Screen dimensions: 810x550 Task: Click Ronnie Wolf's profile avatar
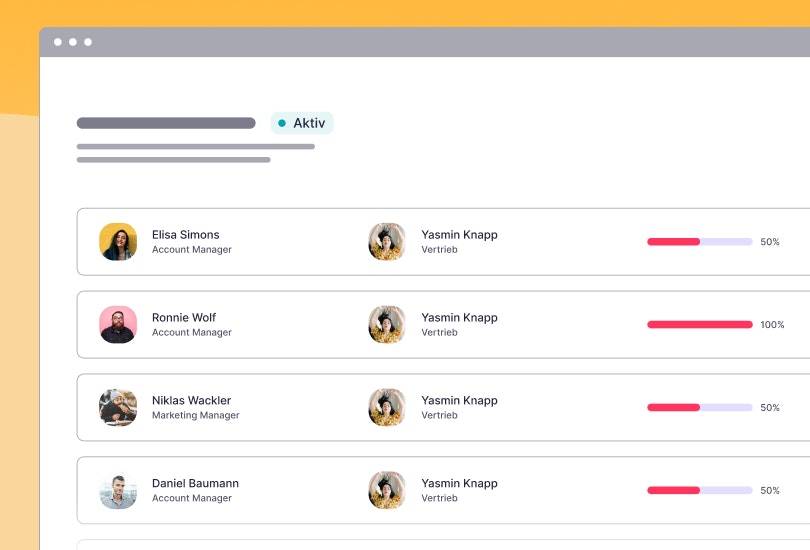(x=118, y=325)
